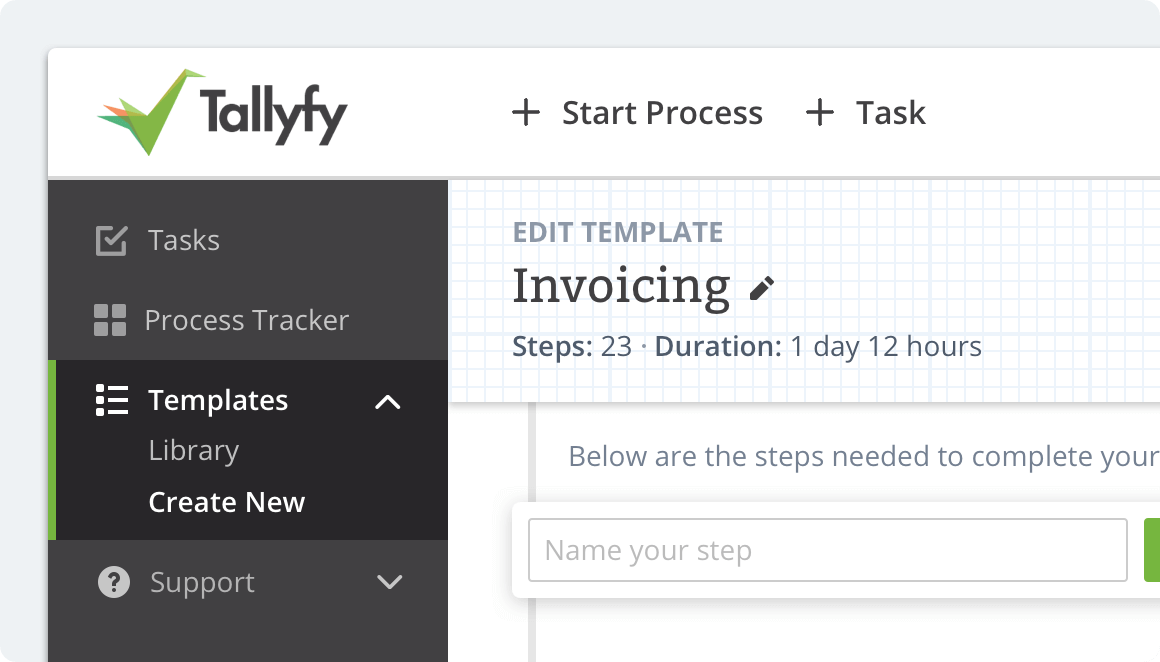This screenshot has height=662, width=1160.
Task: Select the Templates menu label
Action: pos(218,400)
